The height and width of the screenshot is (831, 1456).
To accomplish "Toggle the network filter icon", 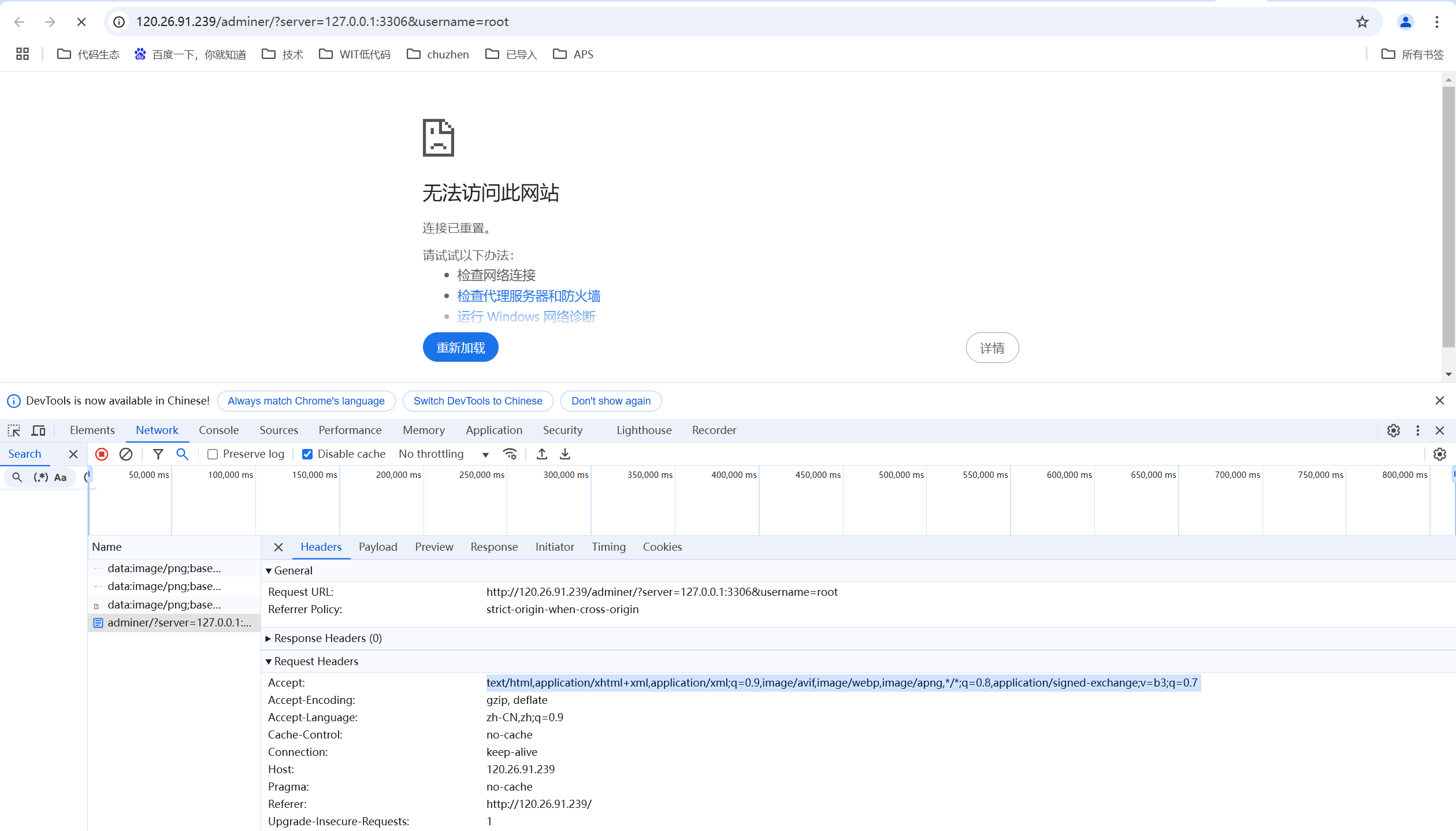I will tap(158, 454).
